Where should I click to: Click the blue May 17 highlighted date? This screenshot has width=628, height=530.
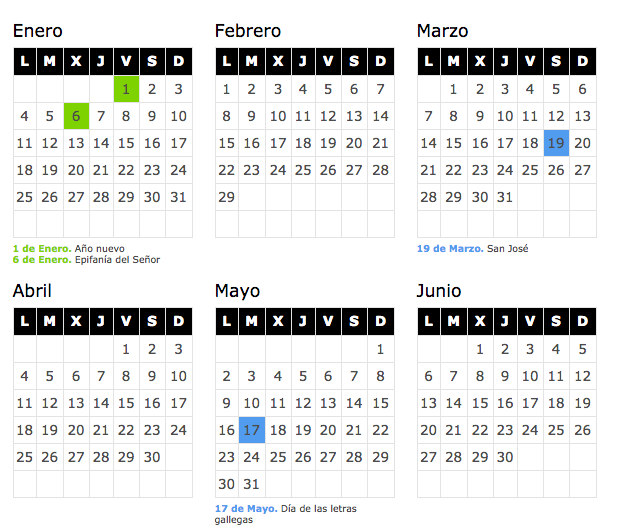(x=252, y=430)
